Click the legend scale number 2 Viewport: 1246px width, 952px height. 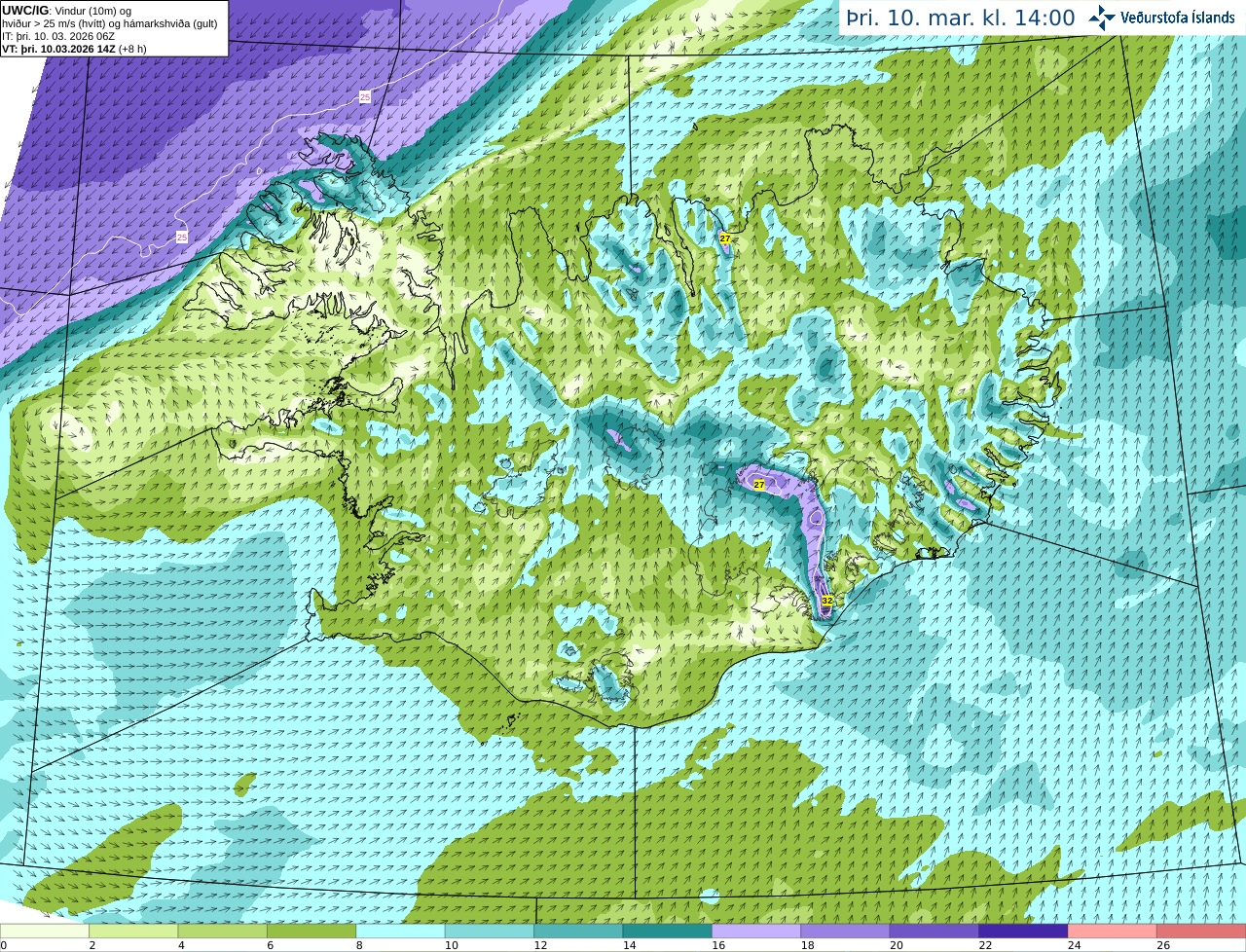pos(92,945)
